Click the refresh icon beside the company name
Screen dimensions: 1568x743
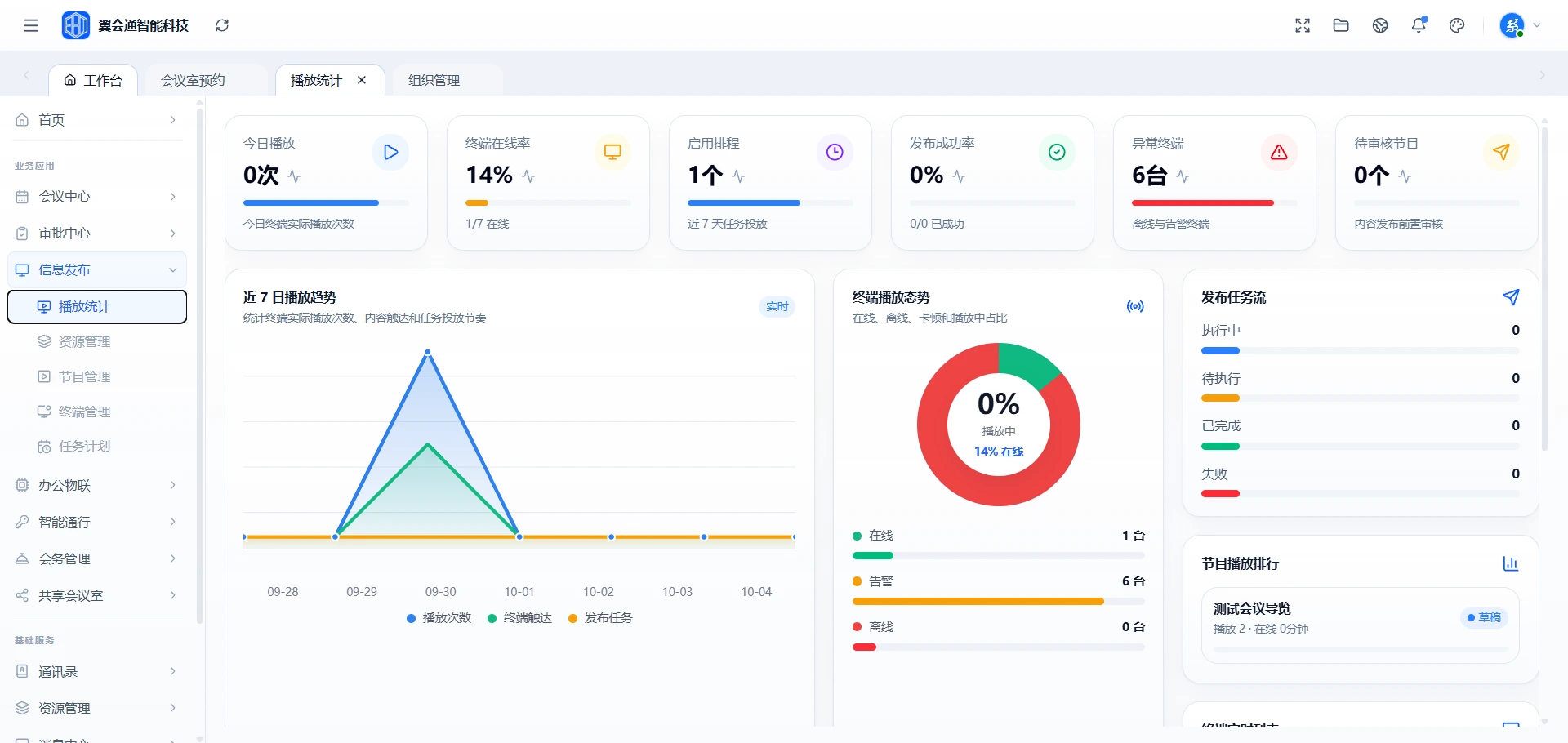point(222,25)
